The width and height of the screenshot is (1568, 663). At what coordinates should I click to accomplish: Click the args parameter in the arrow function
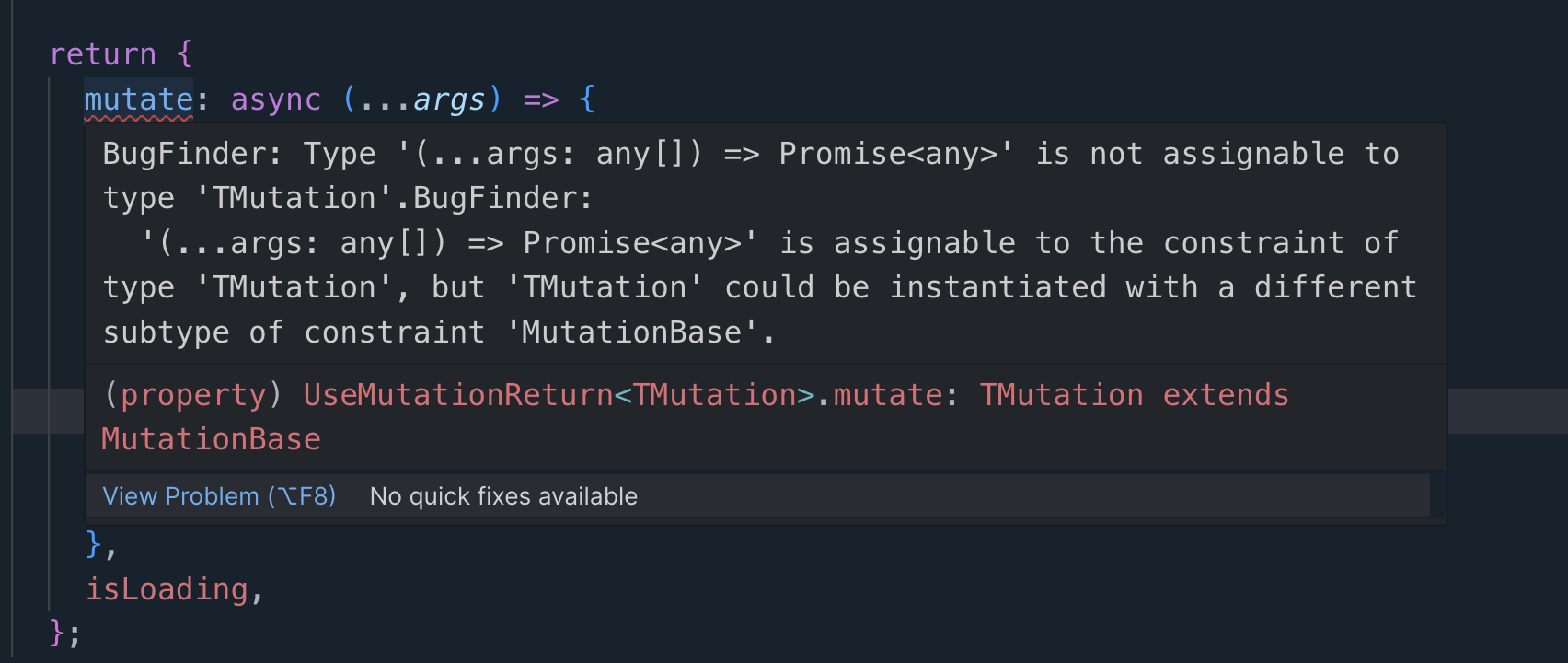pyautogui.click(x=448, y=99)
